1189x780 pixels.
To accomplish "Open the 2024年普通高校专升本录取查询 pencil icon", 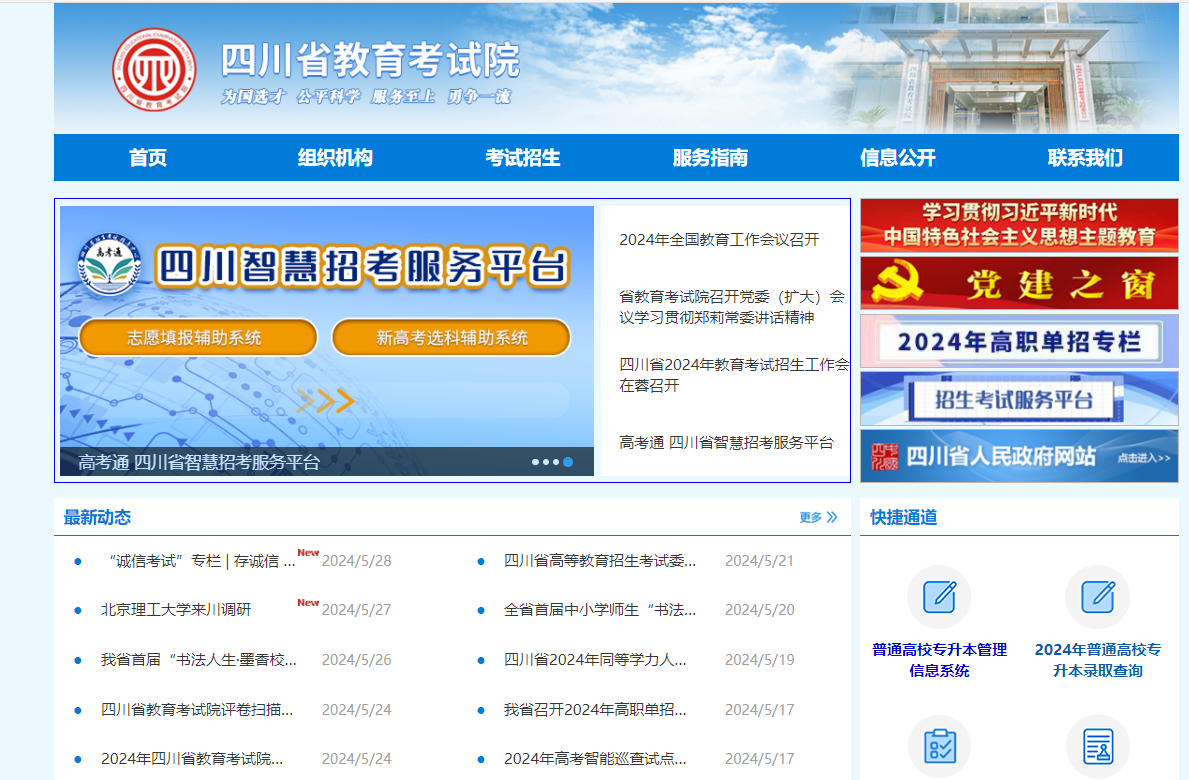I will pos(1097,597).
